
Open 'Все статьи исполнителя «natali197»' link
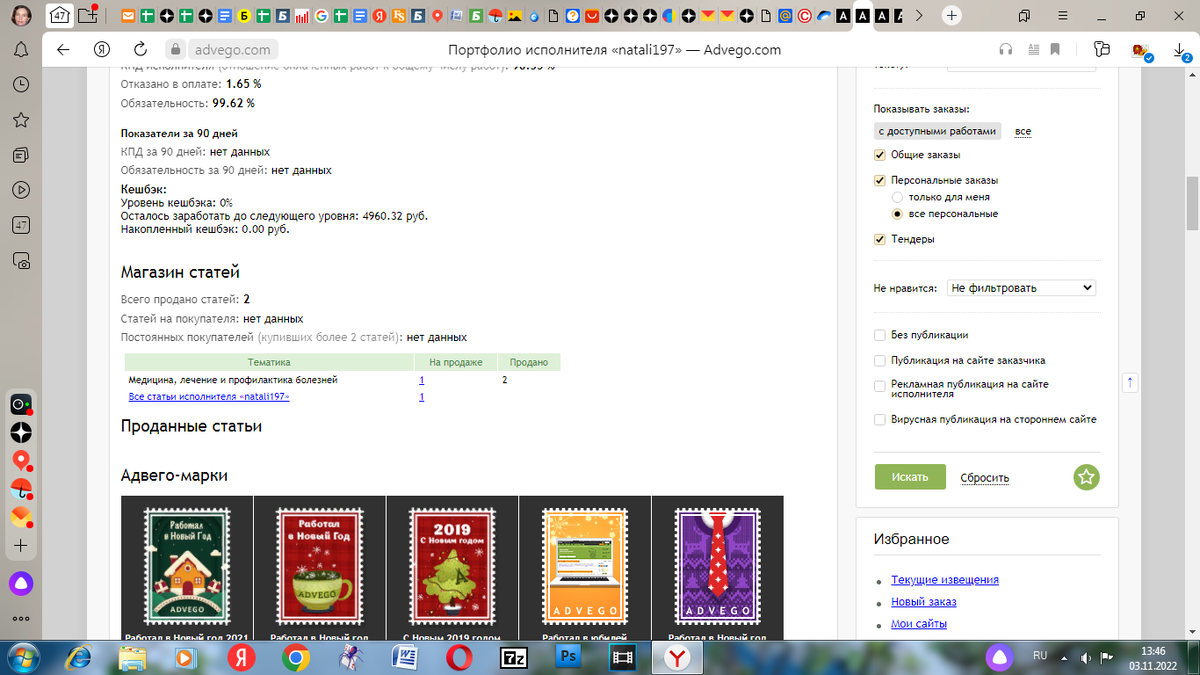(x=209, y=397)
